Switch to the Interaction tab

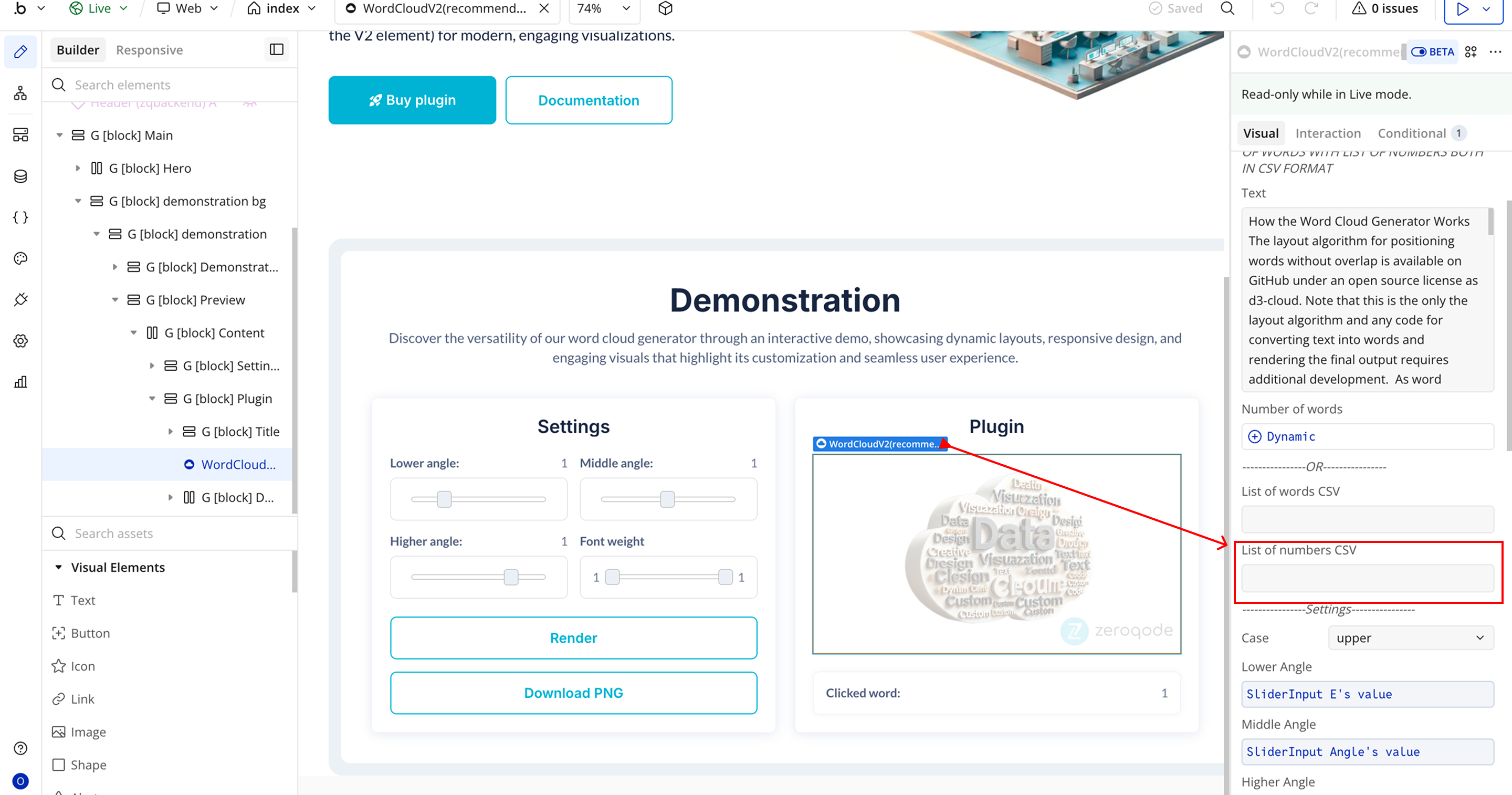click(1328, 133)
